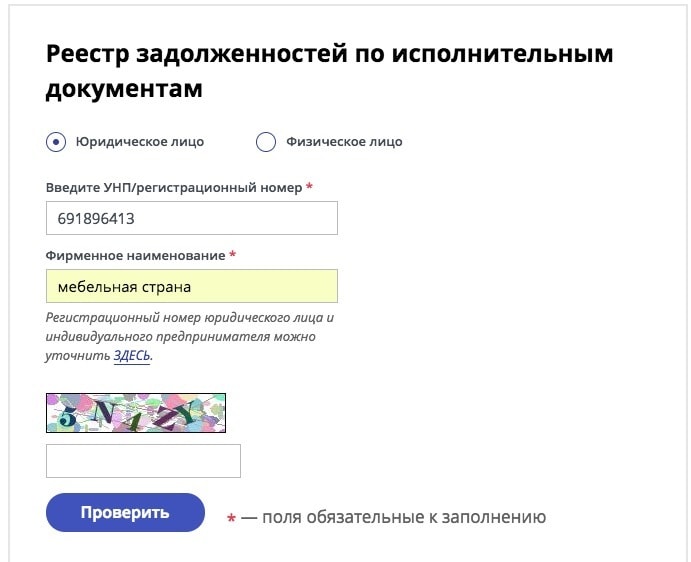Viewport: 691px width, 562px height.
Task: Click the Юридическое лицо label text
Action: [x=140, y=142]
